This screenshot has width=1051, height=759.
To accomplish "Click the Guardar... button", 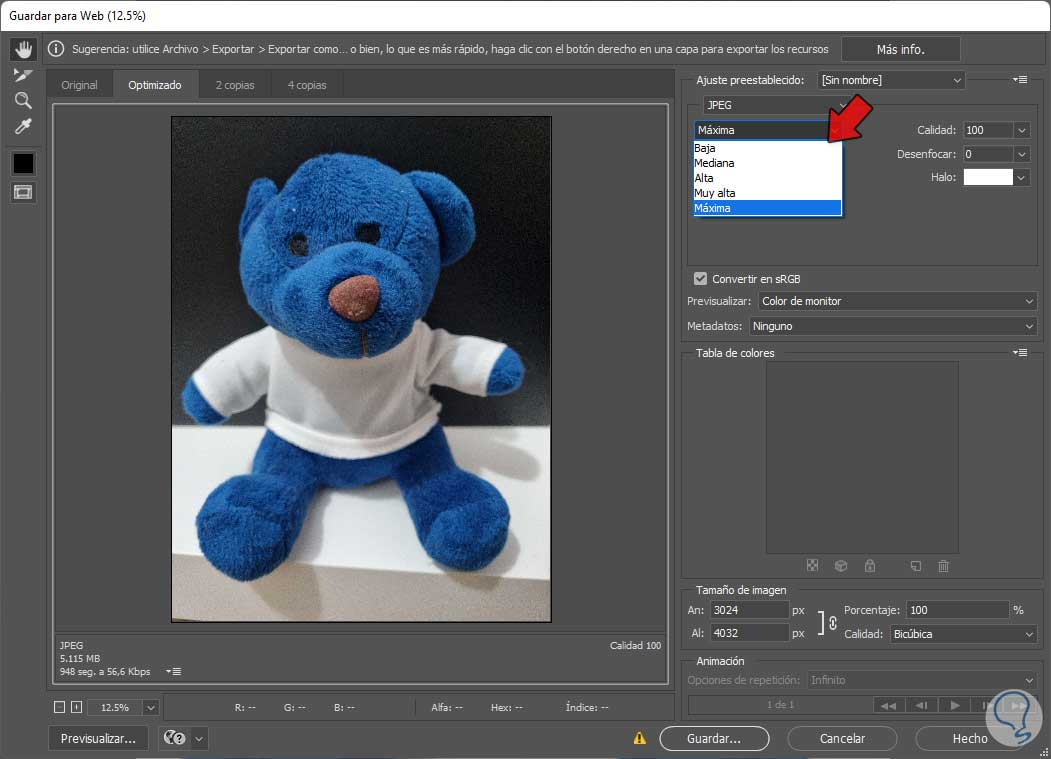I will click(714, 738).
